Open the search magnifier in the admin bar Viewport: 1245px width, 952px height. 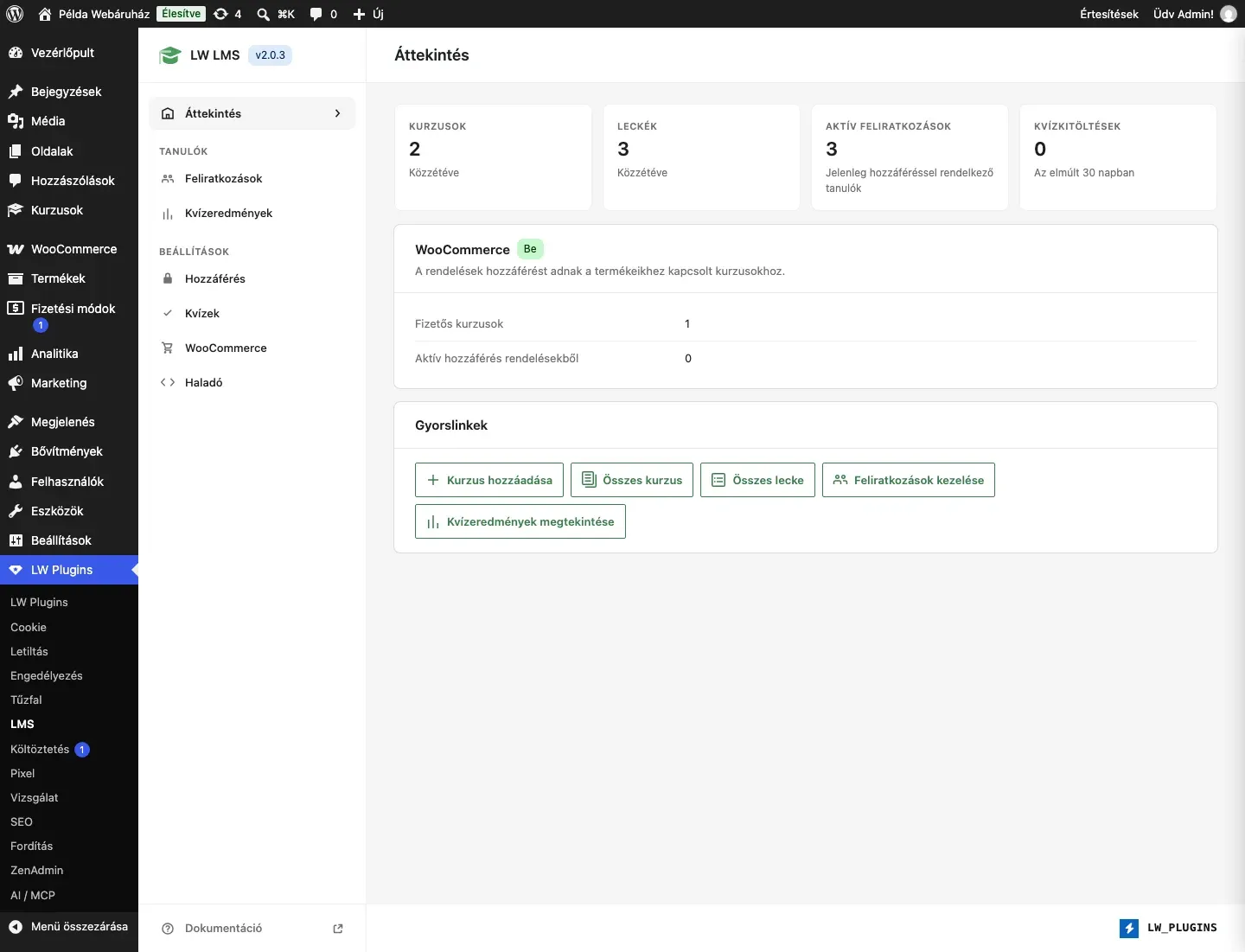tap(263, 14)
